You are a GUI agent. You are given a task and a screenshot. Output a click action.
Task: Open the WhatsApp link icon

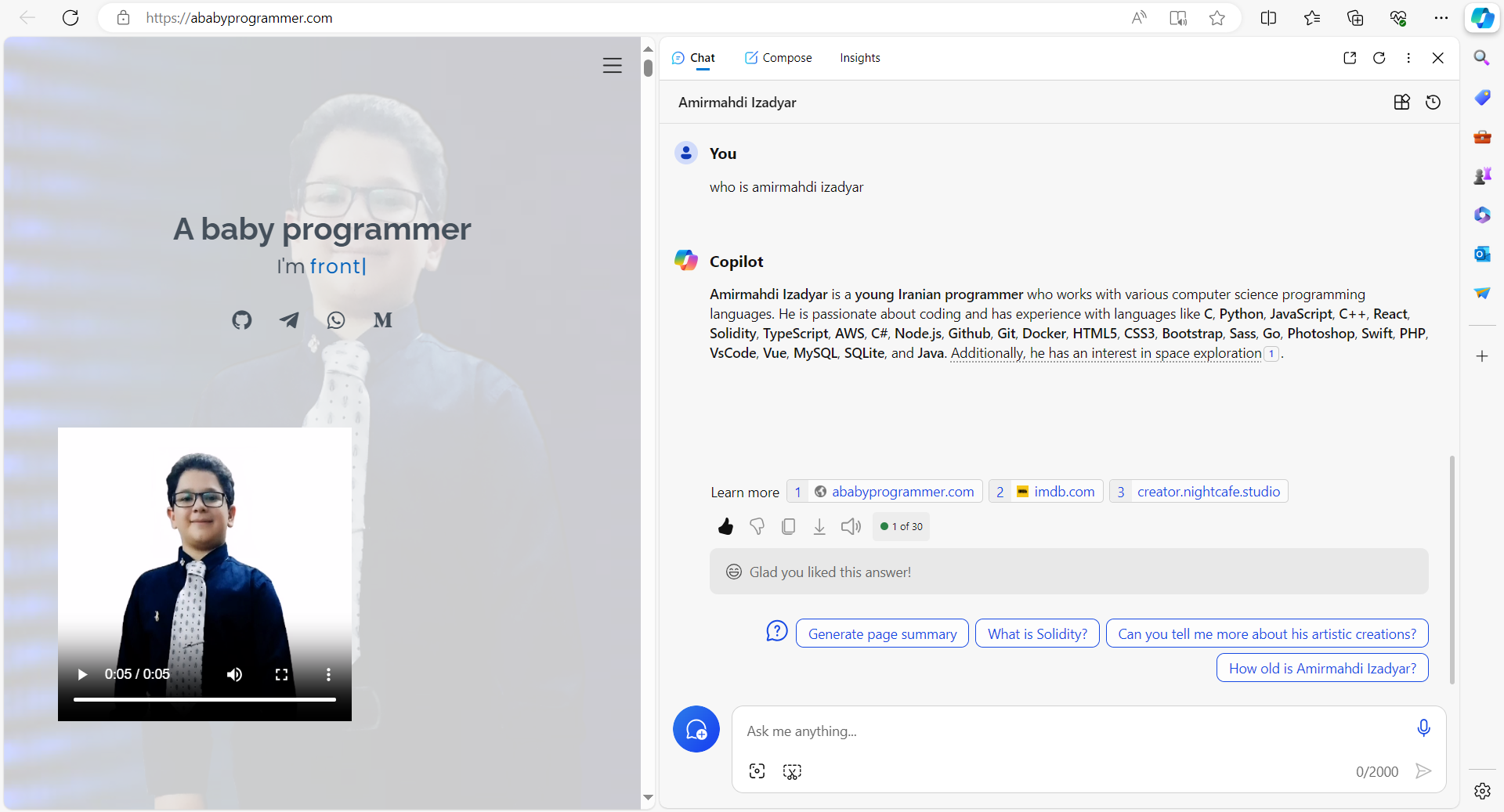coord(336,319)
